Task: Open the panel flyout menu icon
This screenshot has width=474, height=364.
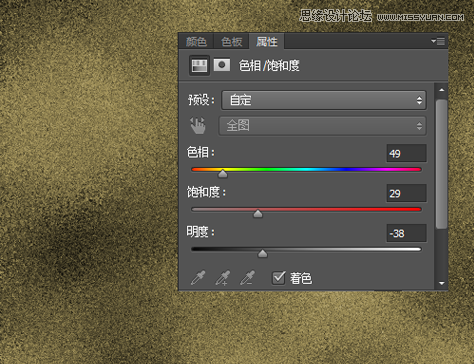Action: (438, 41)
